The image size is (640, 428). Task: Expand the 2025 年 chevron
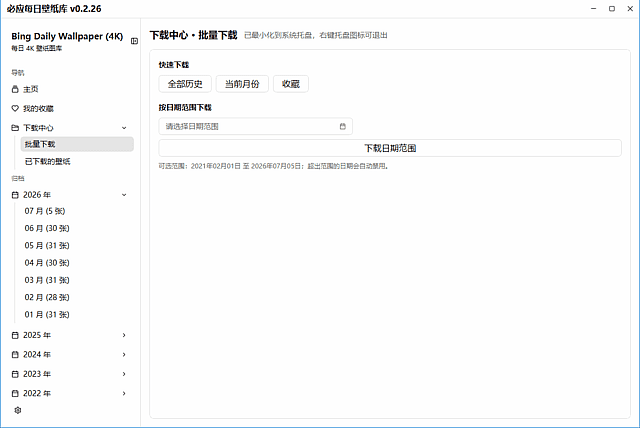[x=124, y=335]
